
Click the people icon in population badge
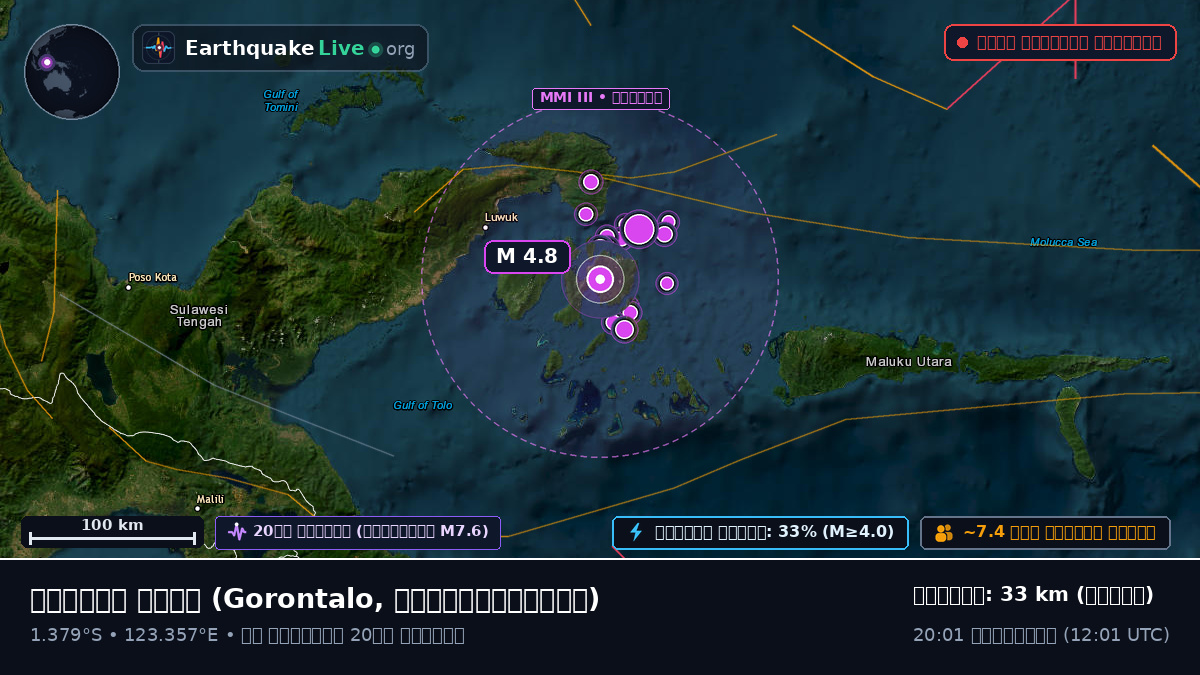coord(943,533)
